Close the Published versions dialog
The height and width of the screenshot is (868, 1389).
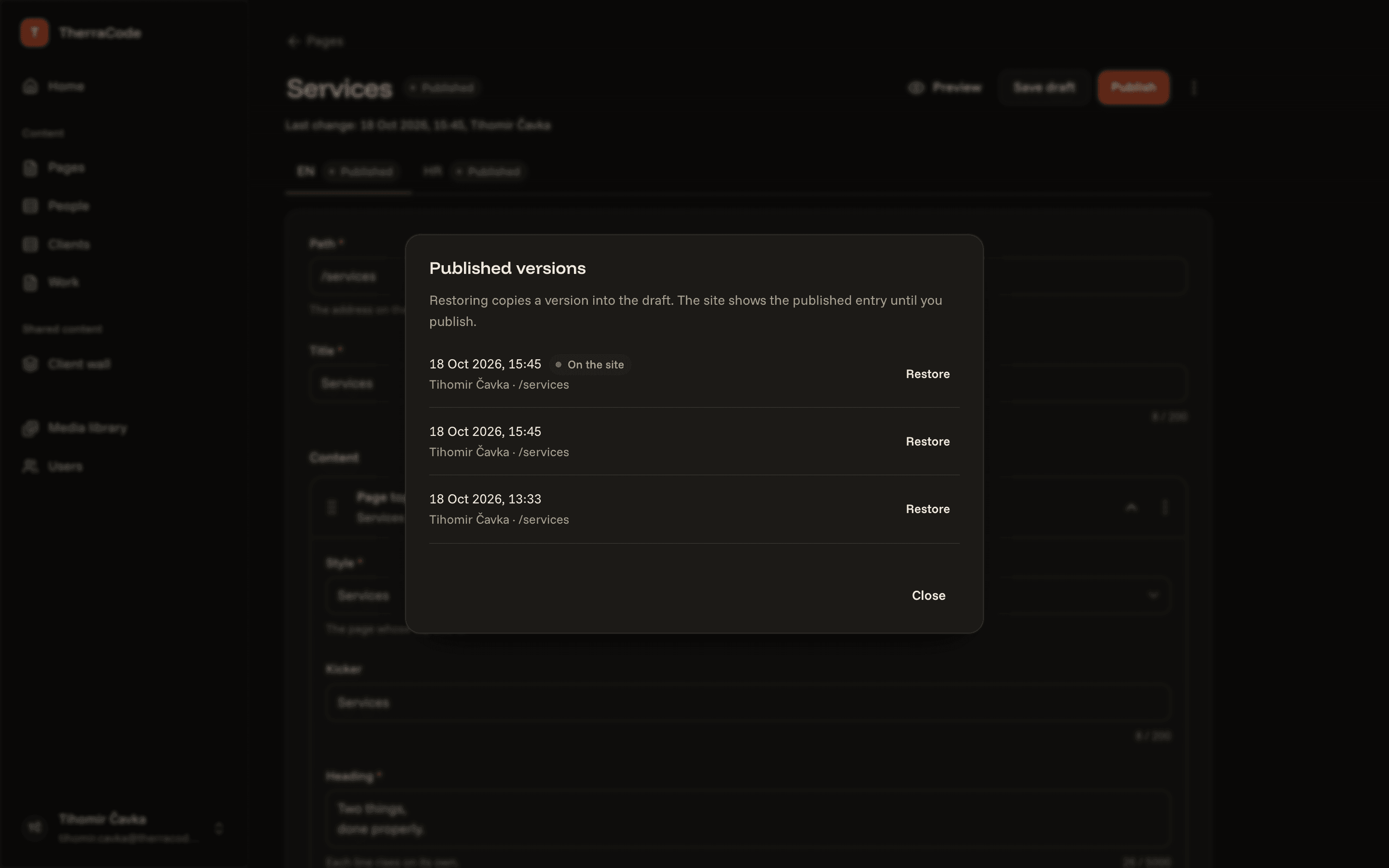[928, 596]
